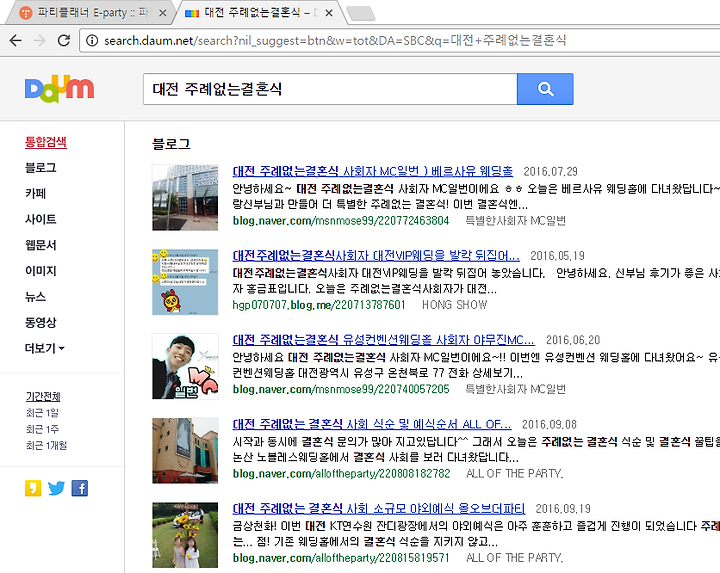This screenshot has width=720, height=573.
Task: Choose the 기간전체 period filter
Action: click(43, 396)
